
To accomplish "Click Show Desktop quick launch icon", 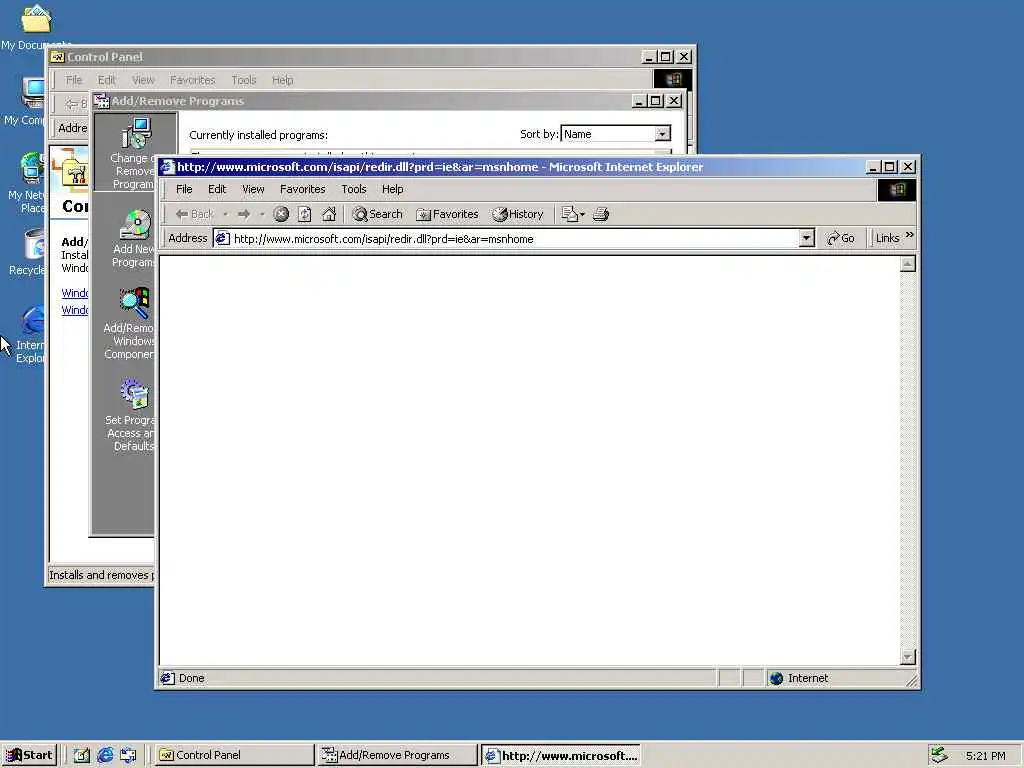I will (82, 756).
